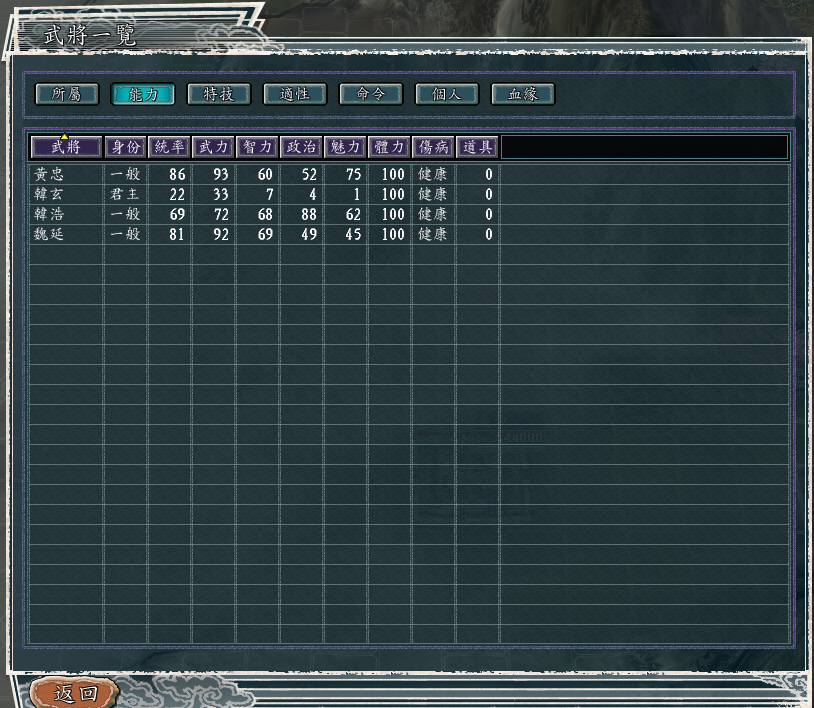The width and height of the screenshot is (814, 708).
Task: Sort by 傷病 column header
Action: pyautogui.click(x=433, y=147)
